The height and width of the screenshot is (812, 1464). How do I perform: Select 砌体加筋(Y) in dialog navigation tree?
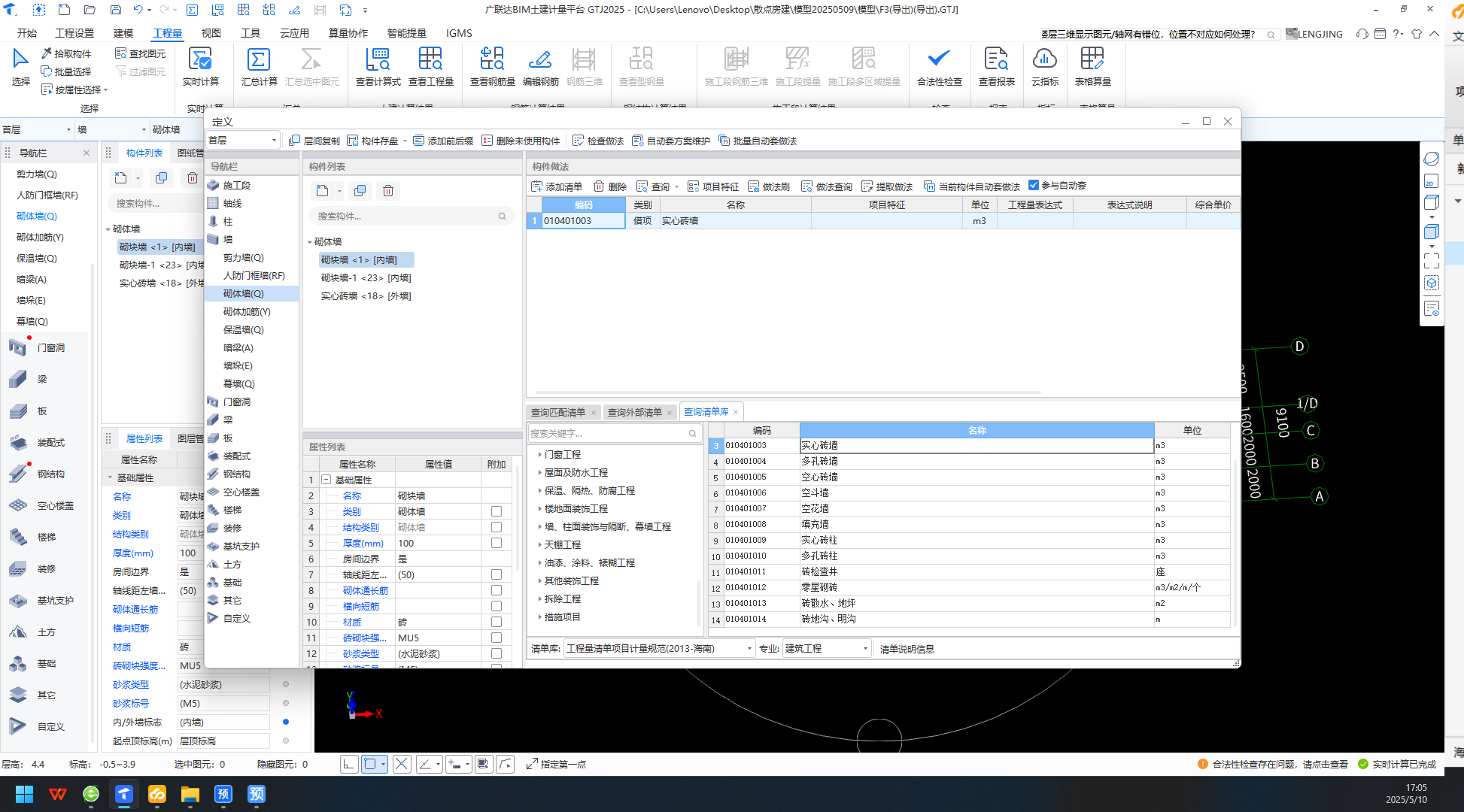coord(247,311)
